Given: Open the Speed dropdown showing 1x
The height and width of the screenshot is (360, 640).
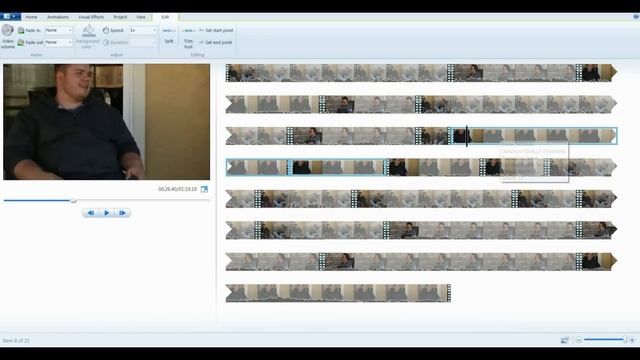Looking at the screenshot, I should click(x=143, y=30).
